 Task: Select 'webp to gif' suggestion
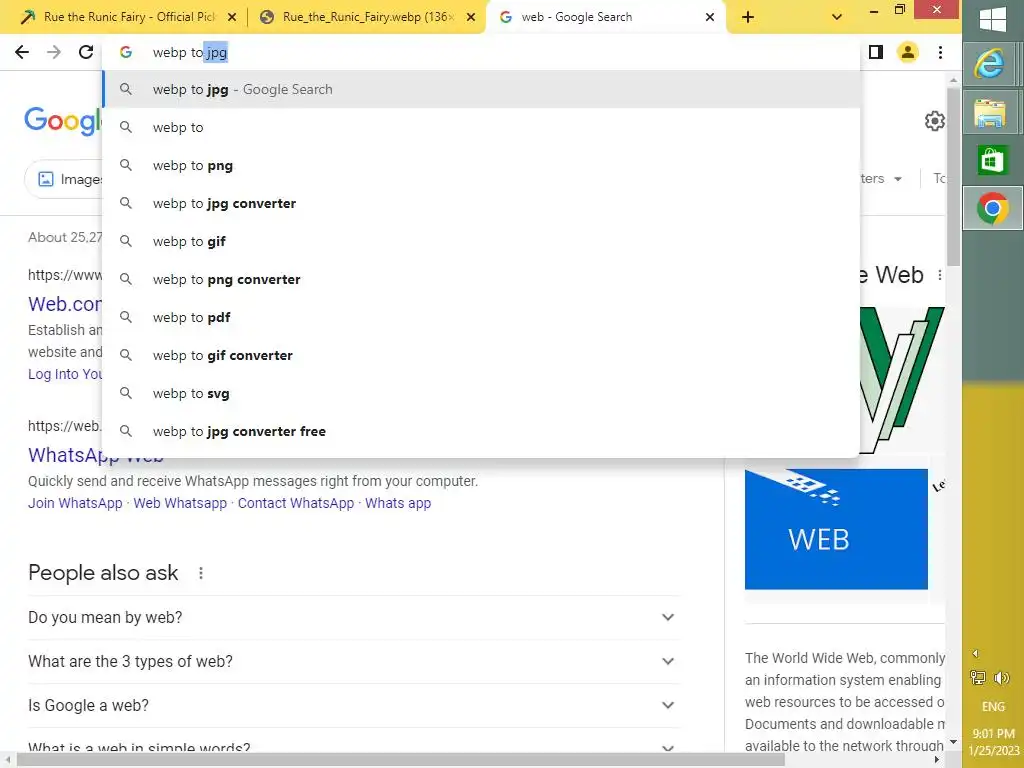481,241
